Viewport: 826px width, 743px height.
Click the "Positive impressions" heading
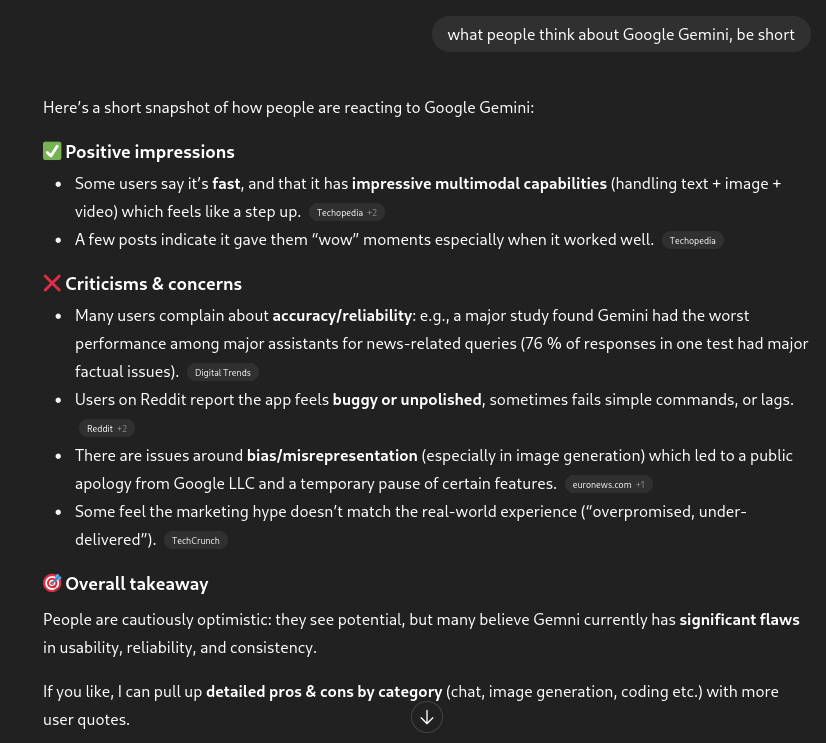click(150, 152)
